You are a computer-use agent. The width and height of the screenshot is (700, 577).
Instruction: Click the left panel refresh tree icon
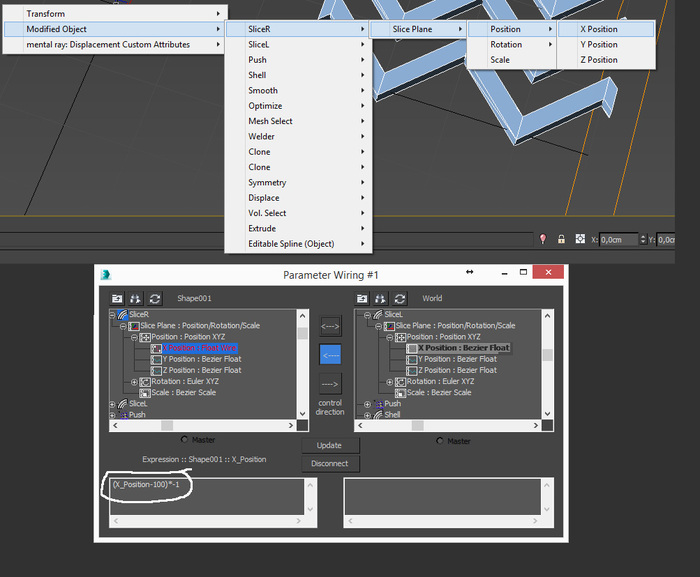pos(155,298)
